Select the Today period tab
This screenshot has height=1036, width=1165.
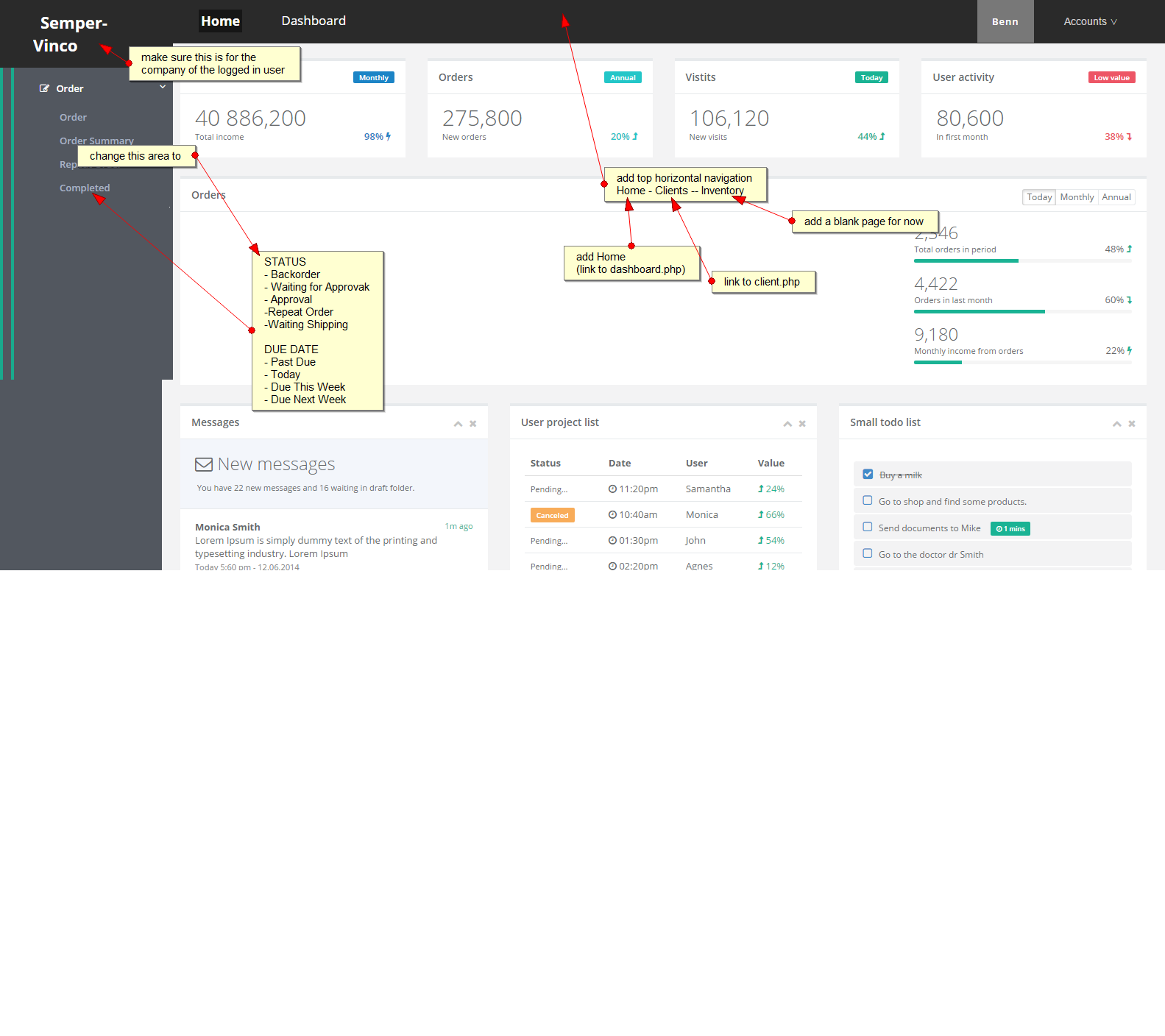tap(1039, 197)
